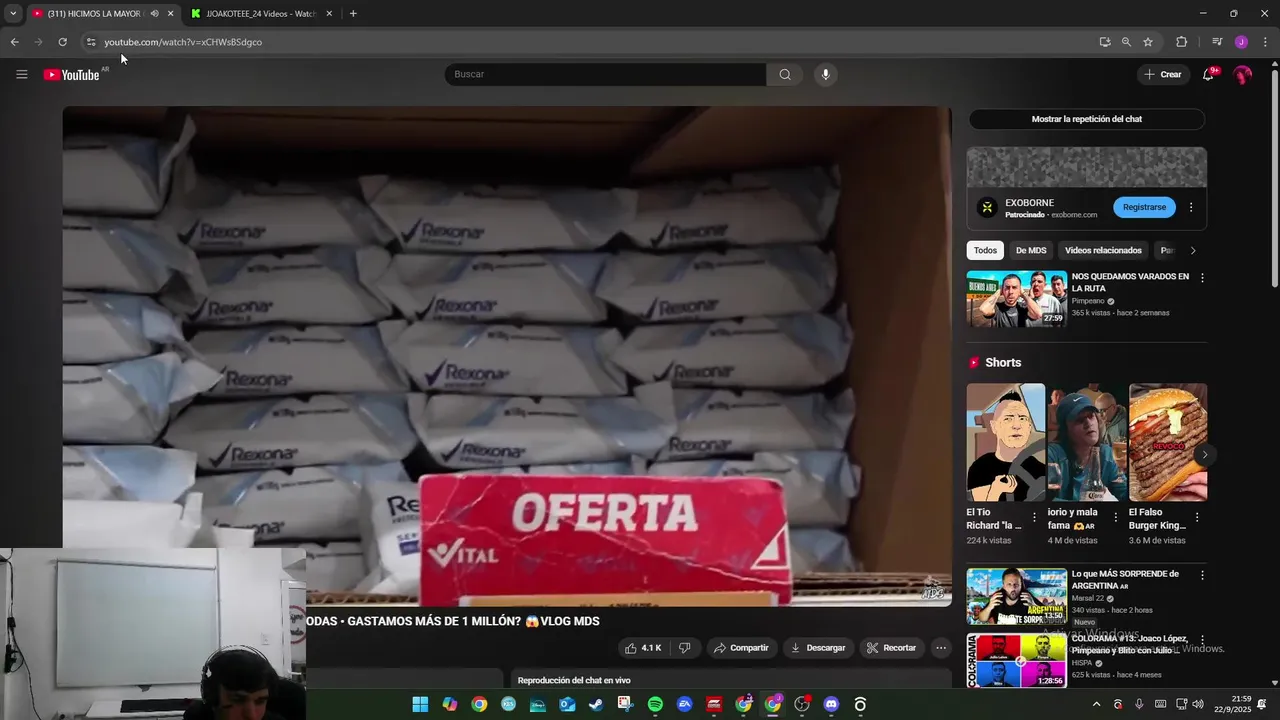
Task: Open volume control in system tray
Action: pyautogui.click(x=1198, y=704)
